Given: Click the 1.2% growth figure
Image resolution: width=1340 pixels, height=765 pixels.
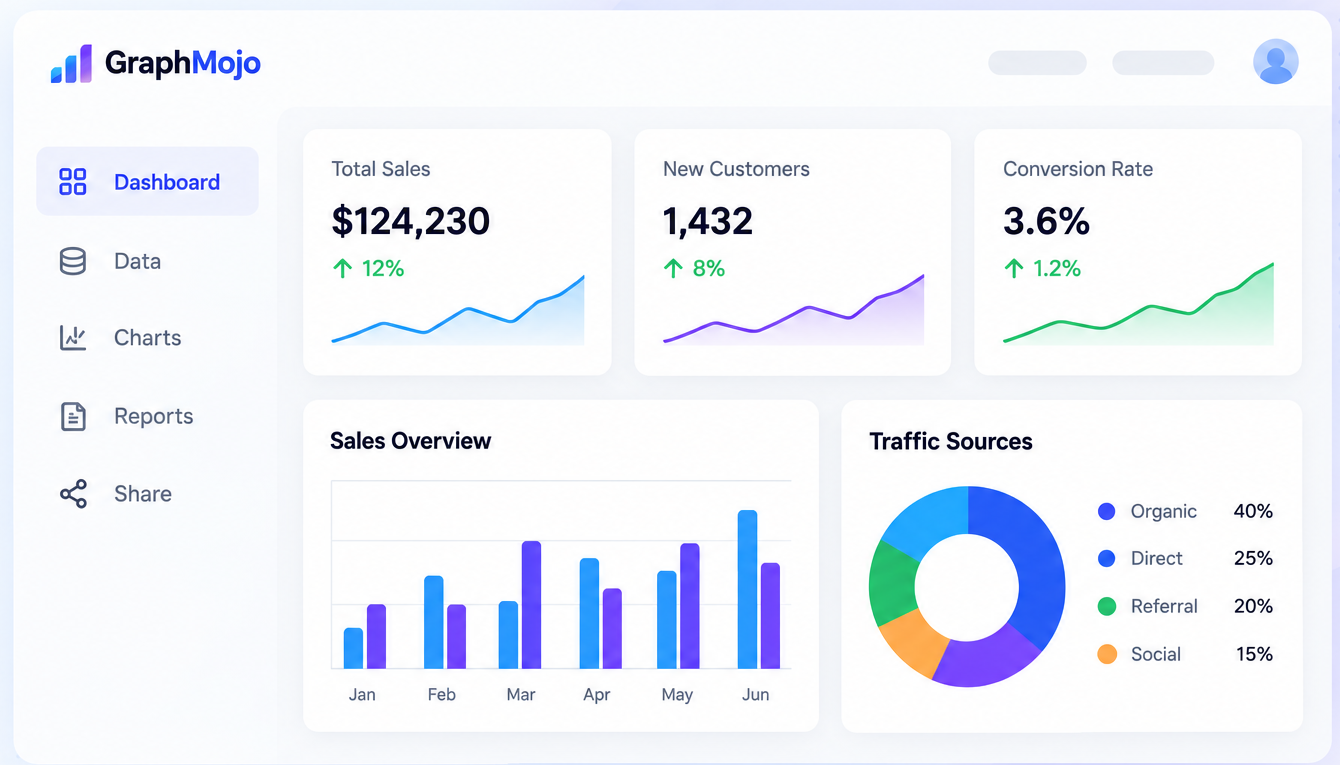Looking at the screenshot, I should (1057, 268).
